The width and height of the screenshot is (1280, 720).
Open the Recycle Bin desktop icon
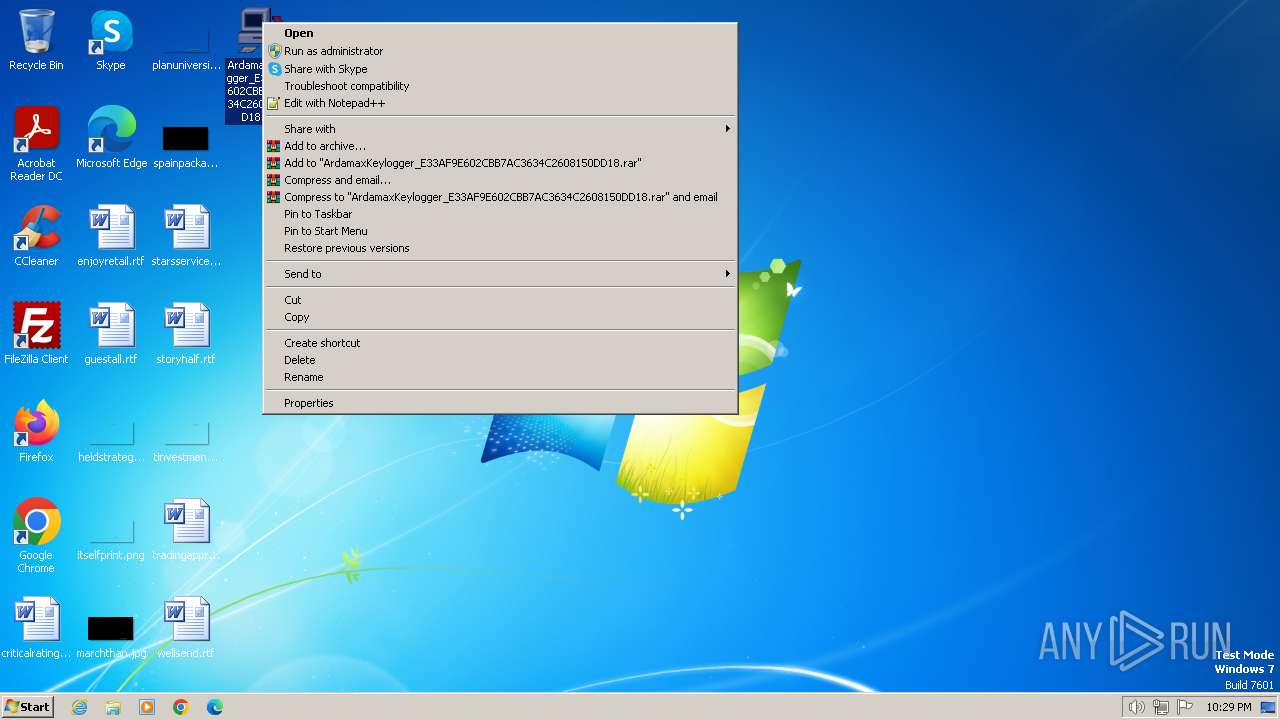pos(36,40)
